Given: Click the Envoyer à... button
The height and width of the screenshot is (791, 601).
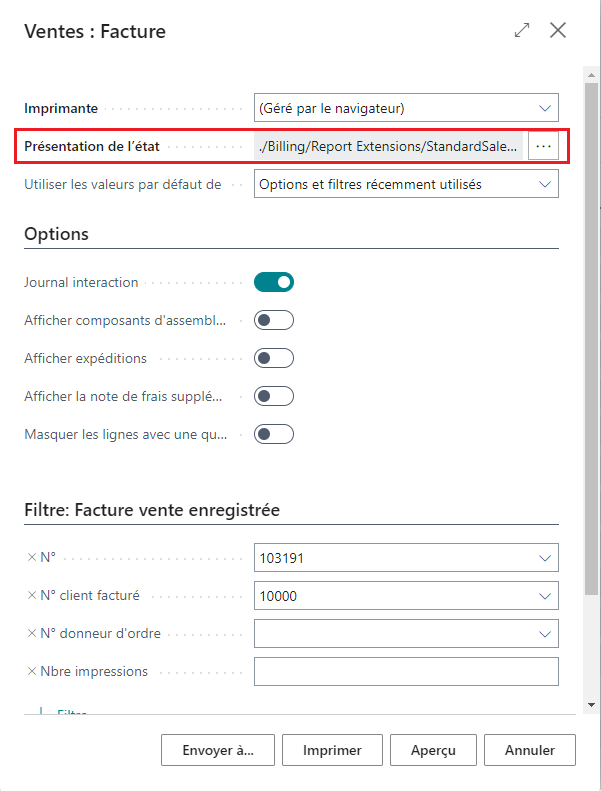Looking at the screenshot, I should [218, 749].
